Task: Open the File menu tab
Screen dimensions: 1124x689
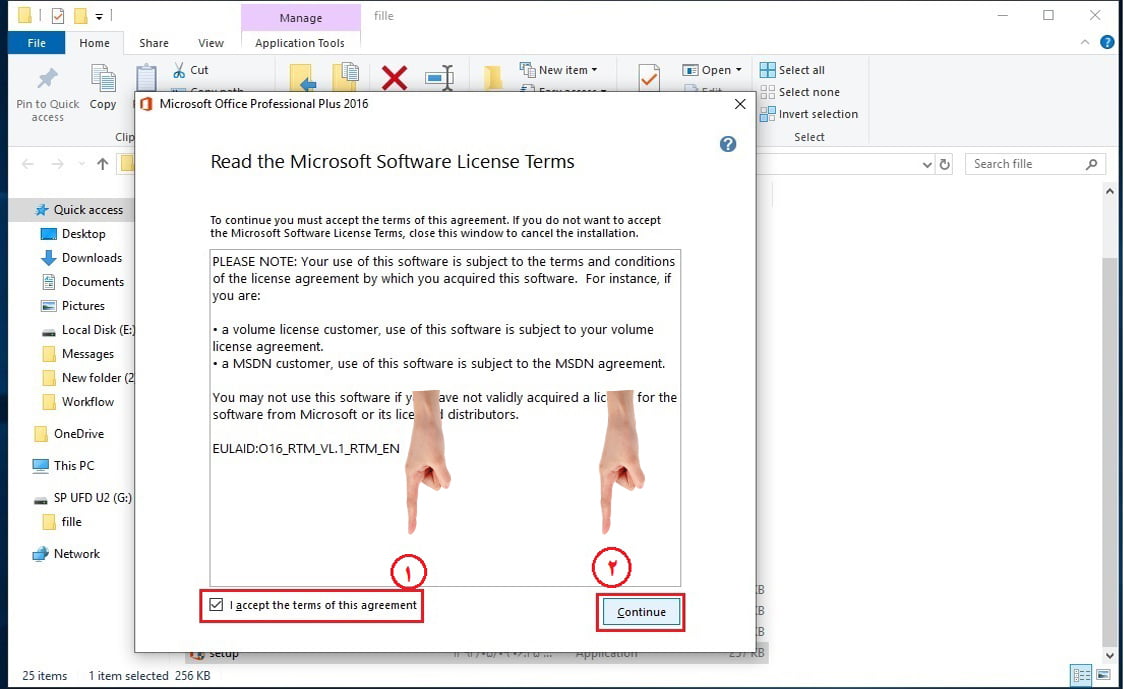Action: 37,43
